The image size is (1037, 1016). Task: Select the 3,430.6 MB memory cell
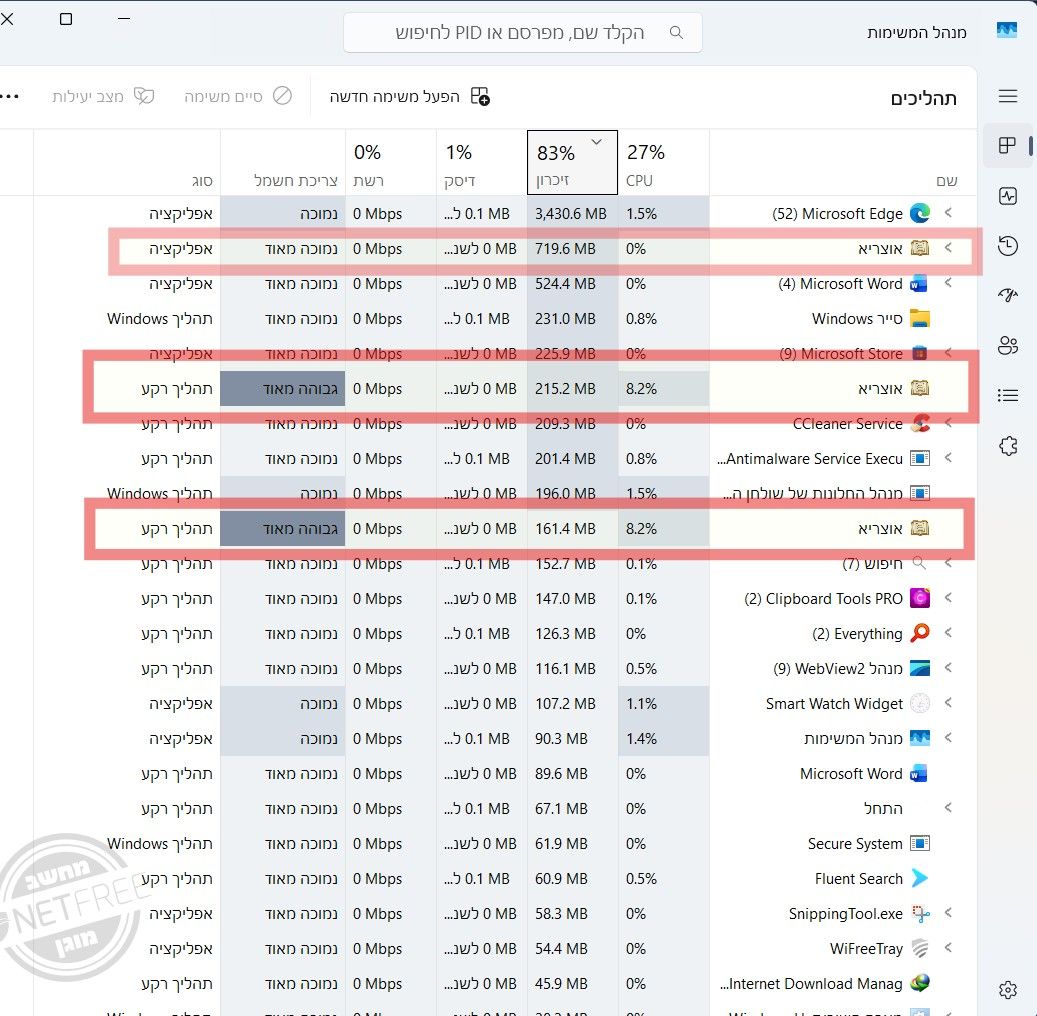click(572, 214)
